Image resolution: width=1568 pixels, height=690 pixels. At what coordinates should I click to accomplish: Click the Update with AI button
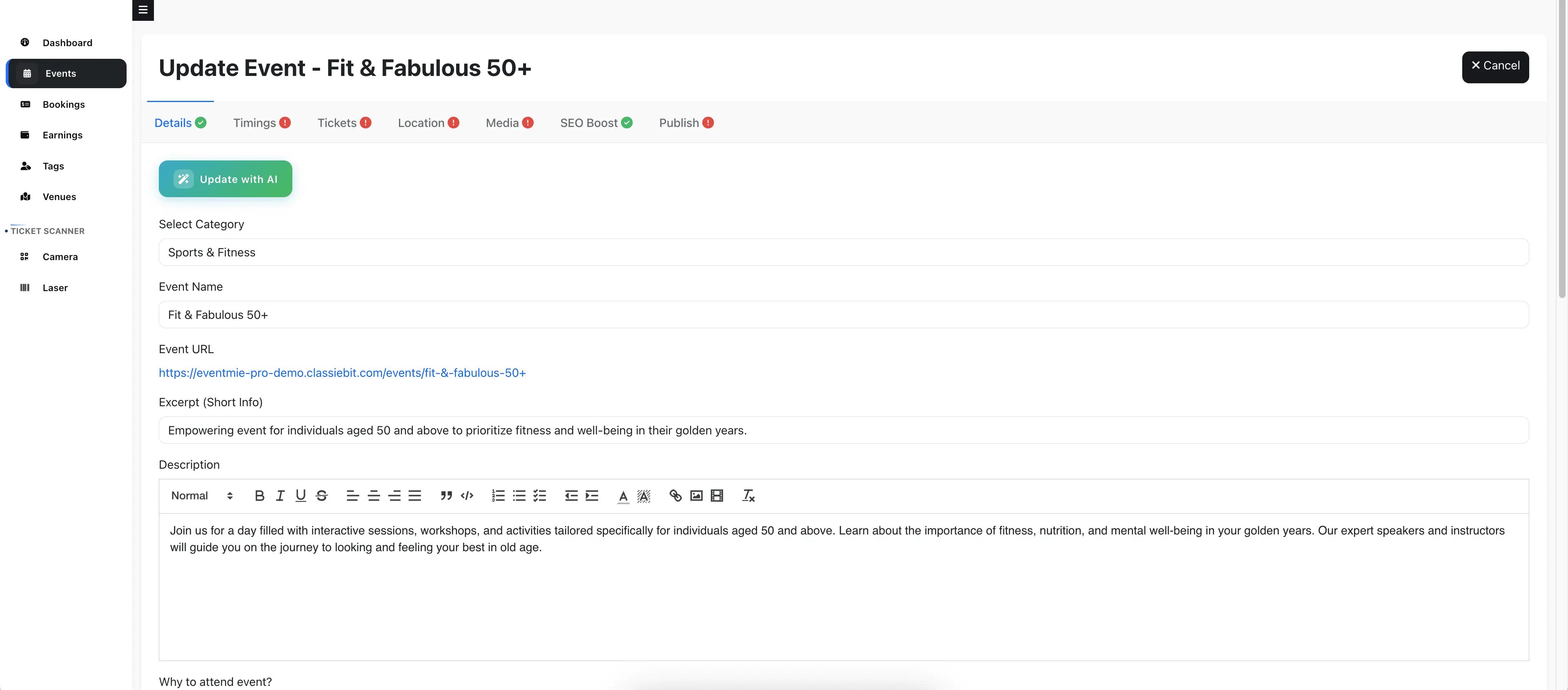click(225, 178)
